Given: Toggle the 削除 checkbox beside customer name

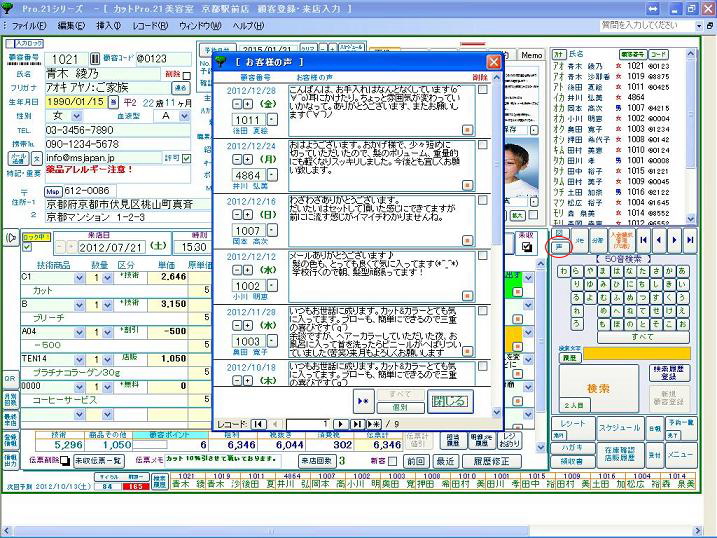Looking at the screenshot, I should (186, 75).
